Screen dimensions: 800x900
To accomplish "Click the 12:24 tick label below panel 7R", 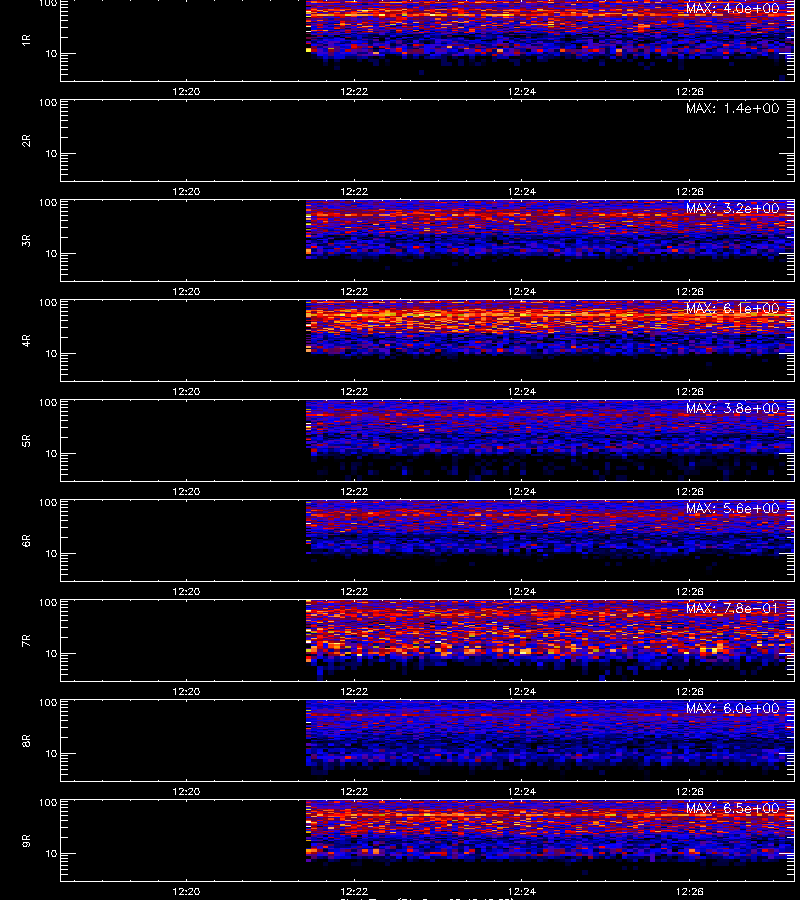I will (522, 691).
